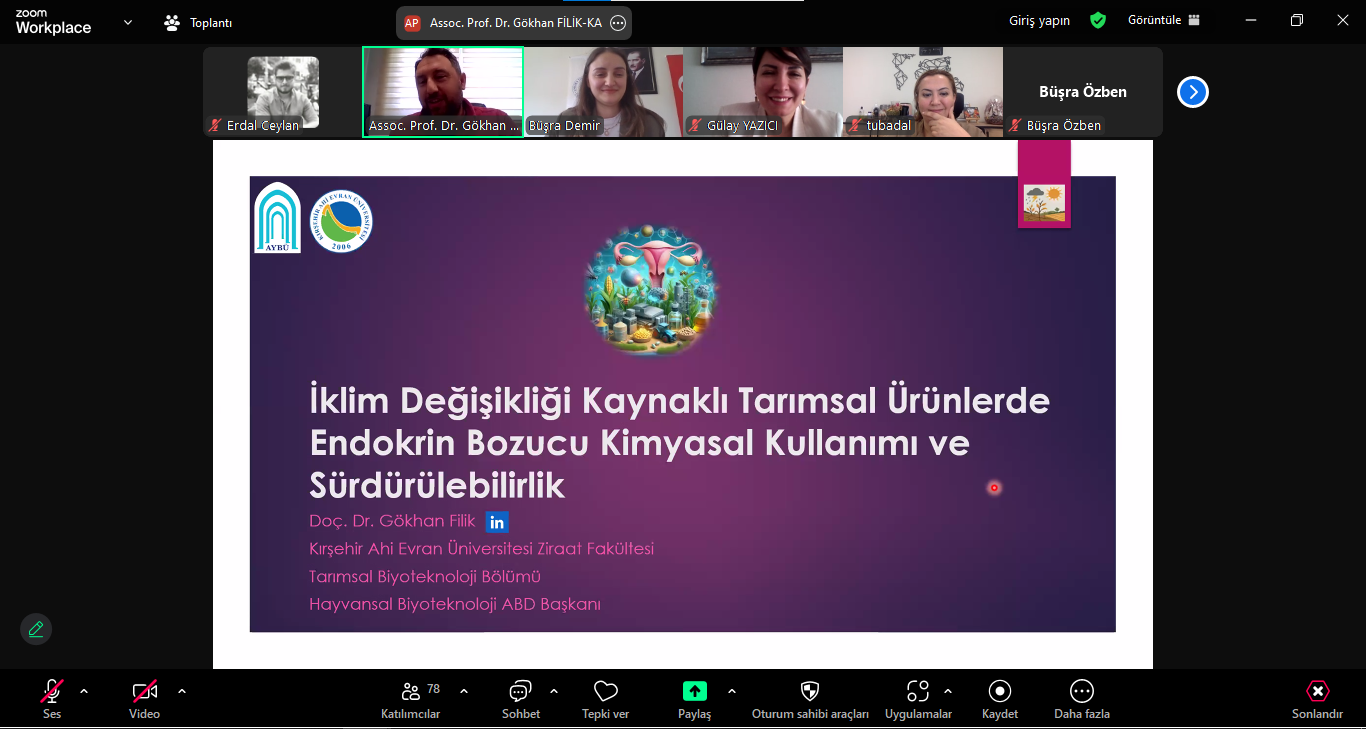1366x729 pixels.
Task: Start screen share with Paylaş
Action: click(694, 692)
